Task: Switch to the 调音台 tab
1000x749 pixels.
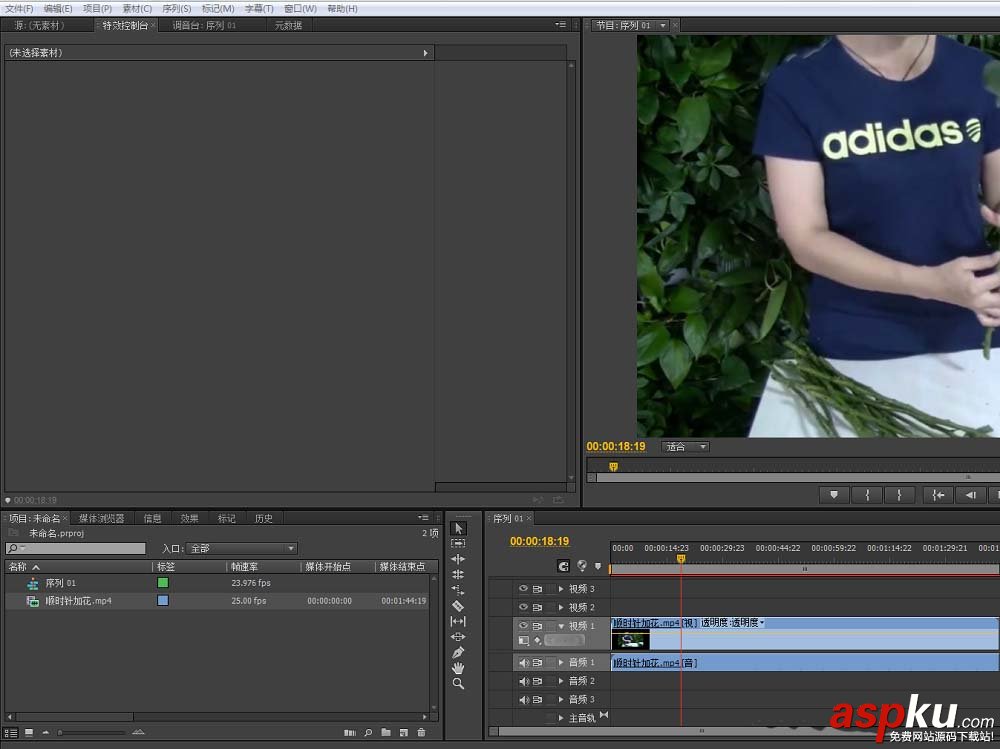Action: point(204,26)
